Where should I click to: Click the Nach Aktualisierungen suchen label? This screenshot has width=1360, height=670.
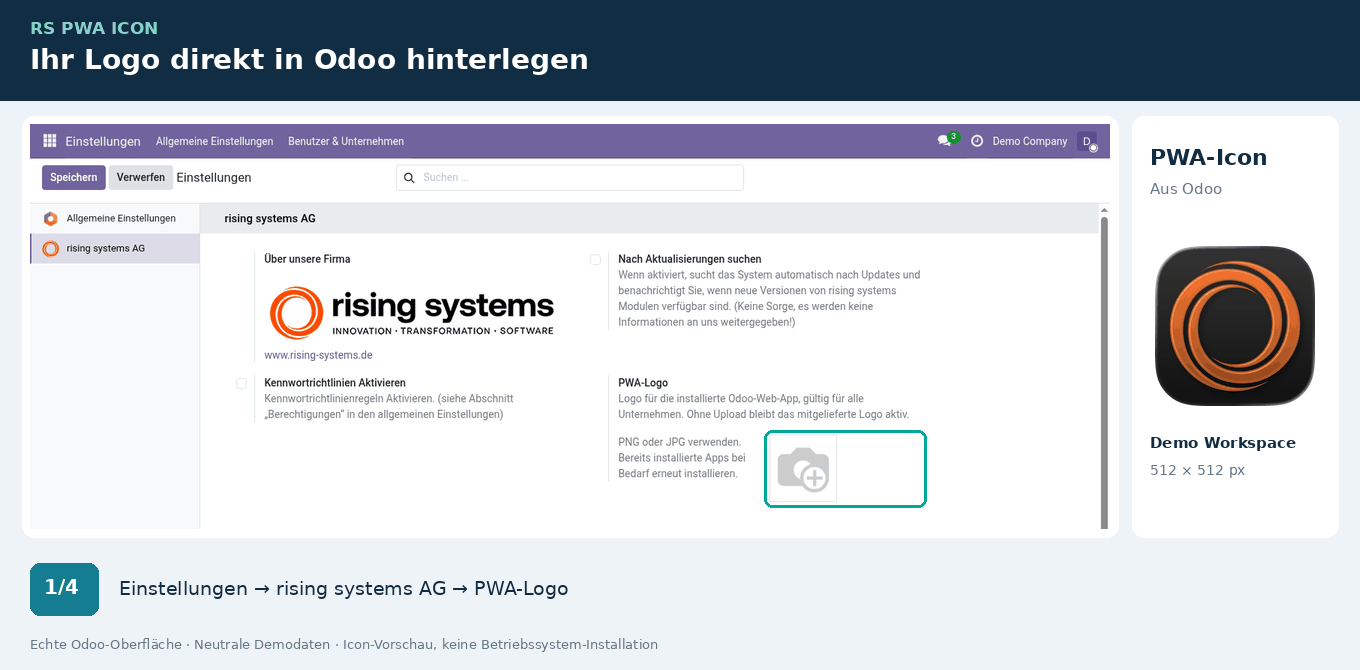(x=690, y=259)
